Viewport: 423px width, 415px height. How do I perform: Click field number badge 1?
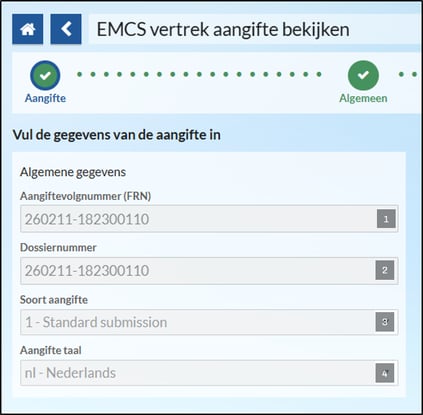[386, 219]
